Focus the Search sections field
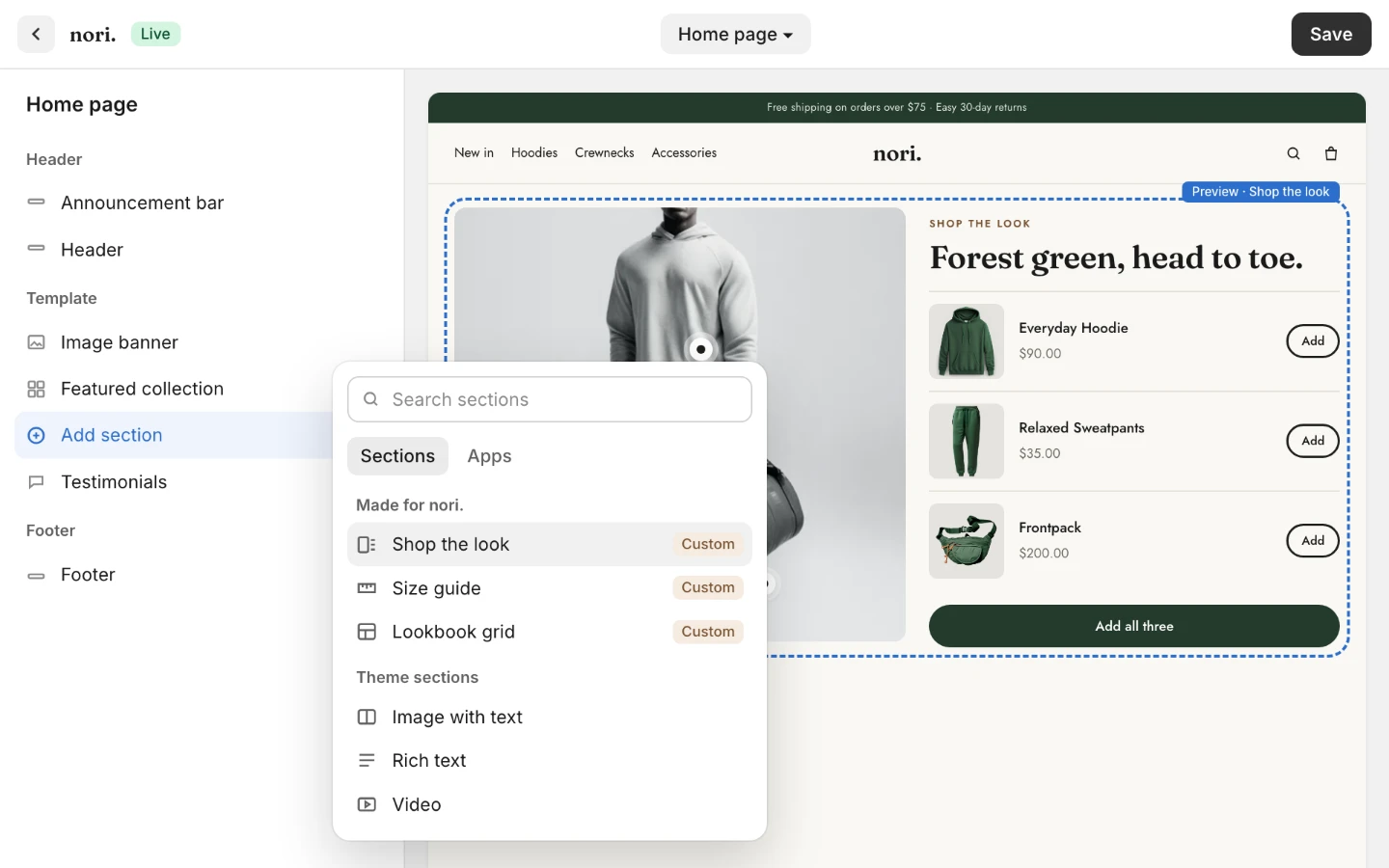The width and height of the screenshot is (1389, 868). click(550, 399)
